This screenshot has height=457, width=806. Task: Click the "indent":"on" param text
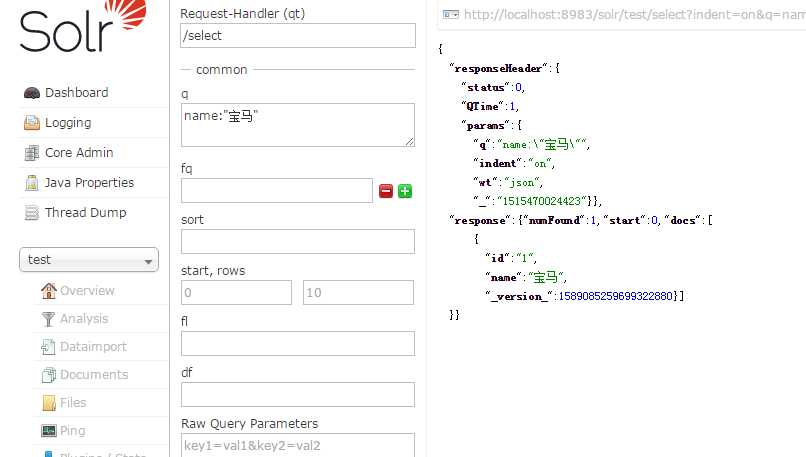(x=514, y=163)
